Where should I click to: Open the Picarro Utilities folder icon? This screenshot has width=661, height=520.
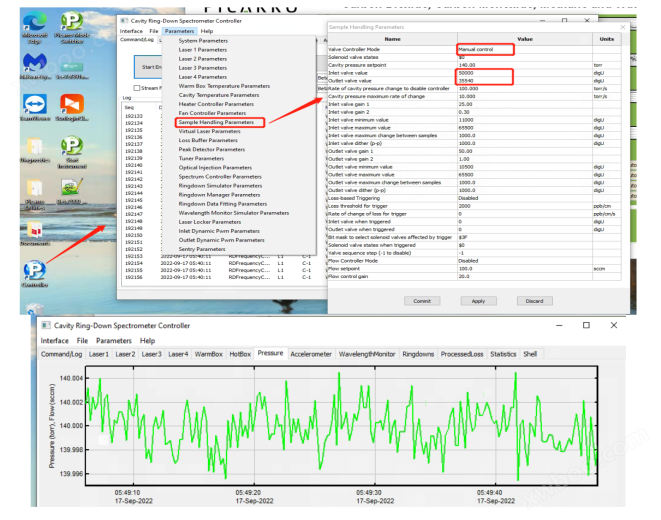[35, 190]
